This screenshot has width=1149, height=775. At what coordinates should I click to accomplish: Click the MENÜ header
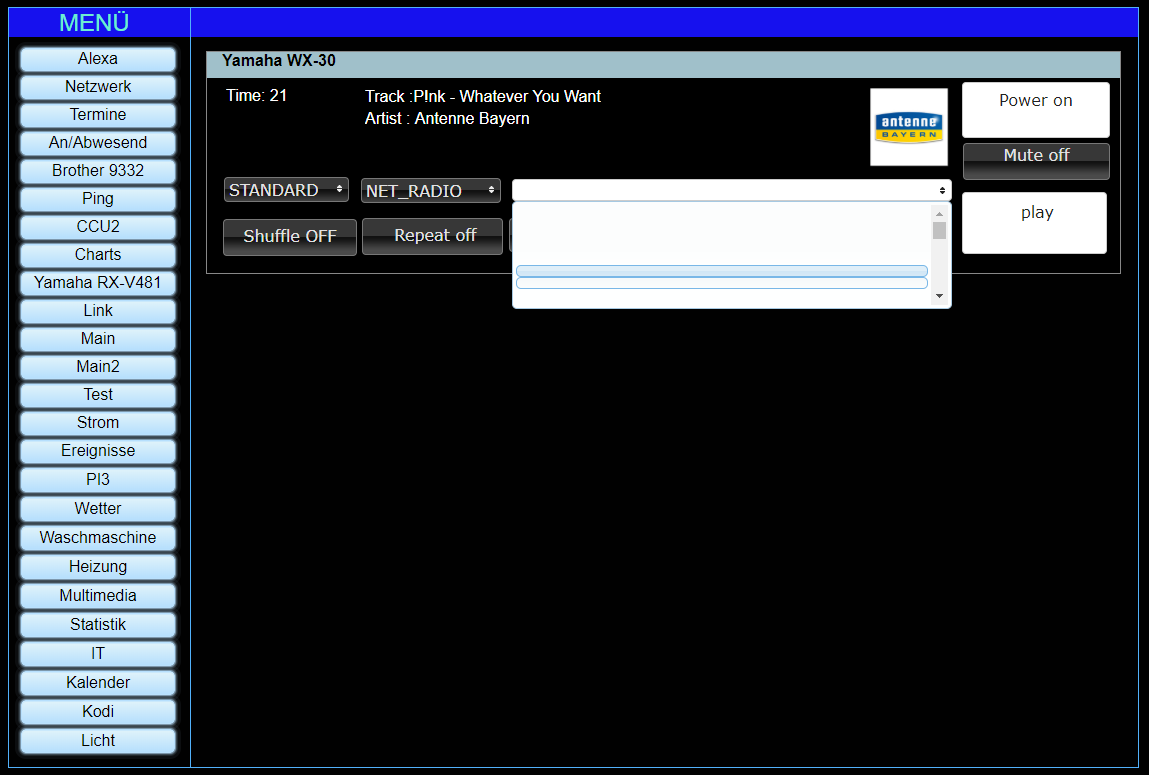pyautogui.click(x=94, y=23)
